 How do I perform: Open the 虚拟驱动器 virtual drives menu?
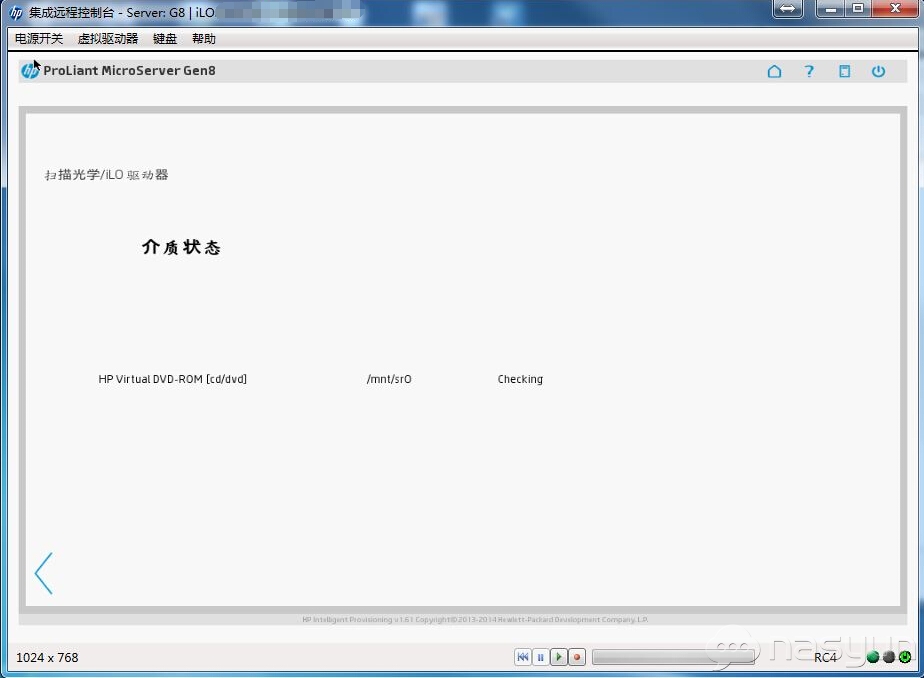[x=108, y=39]
